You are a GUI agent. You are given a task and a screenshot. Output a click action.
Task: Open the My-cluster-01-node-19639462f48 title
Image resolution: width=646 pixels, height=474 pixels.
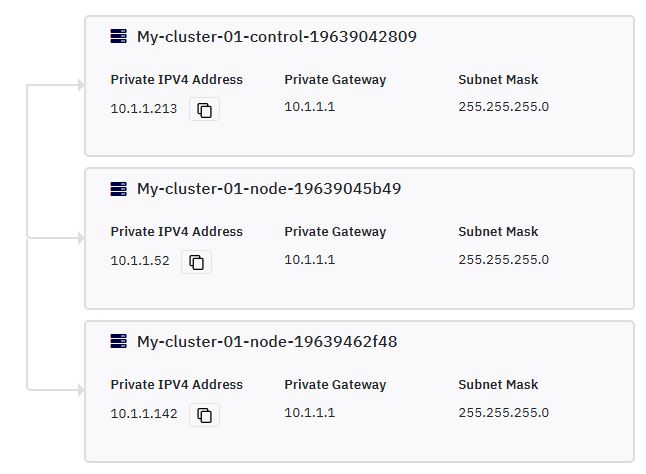pos(267,342)
